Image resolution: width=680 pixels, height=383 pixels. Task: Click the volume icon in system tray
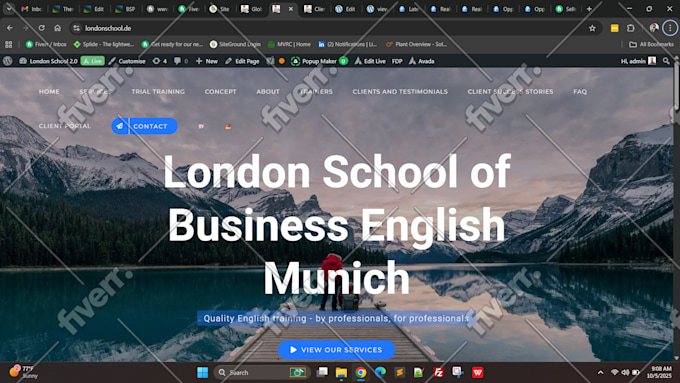pos(625,372)
